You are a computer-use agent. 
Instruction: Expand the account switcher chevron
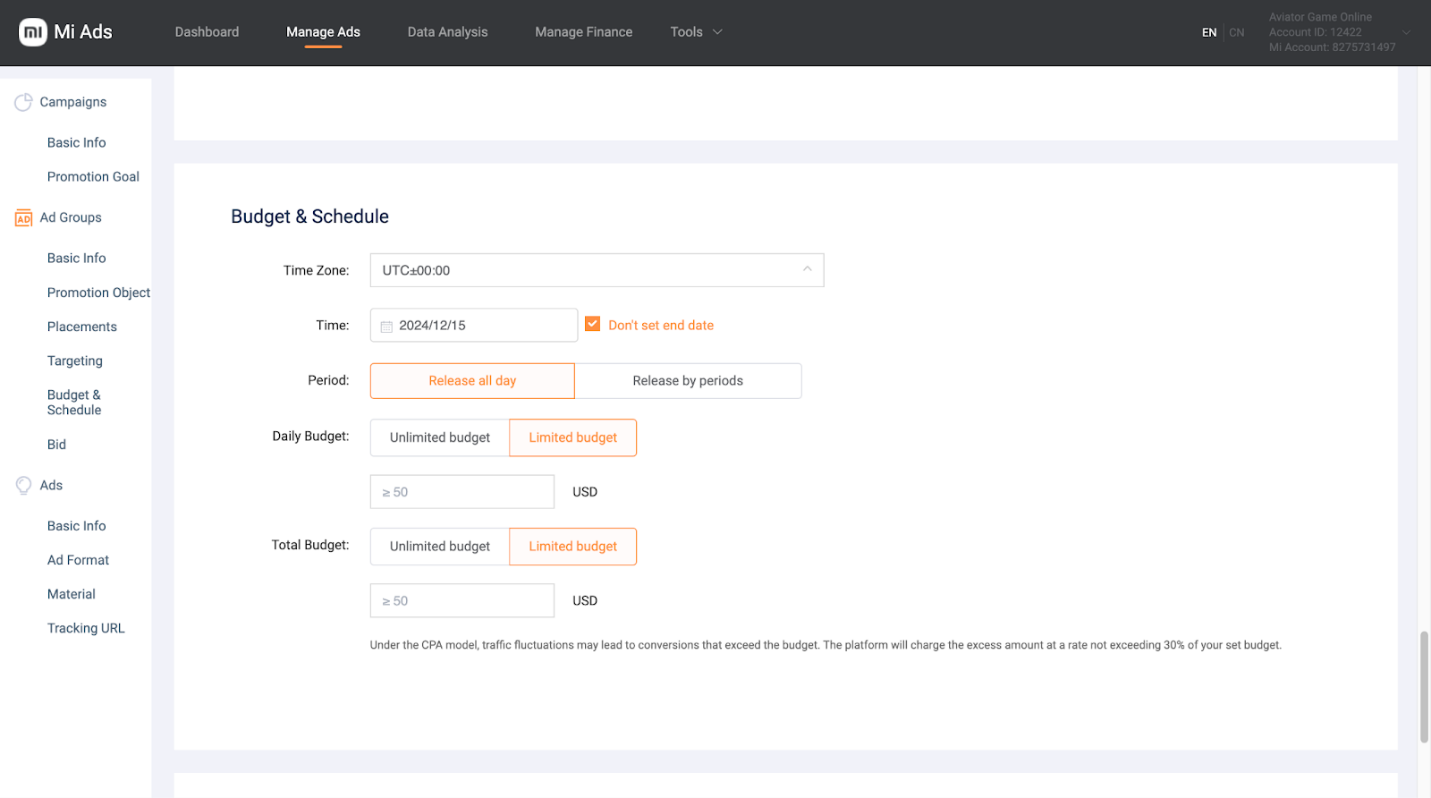click(x=1406, y=32)
